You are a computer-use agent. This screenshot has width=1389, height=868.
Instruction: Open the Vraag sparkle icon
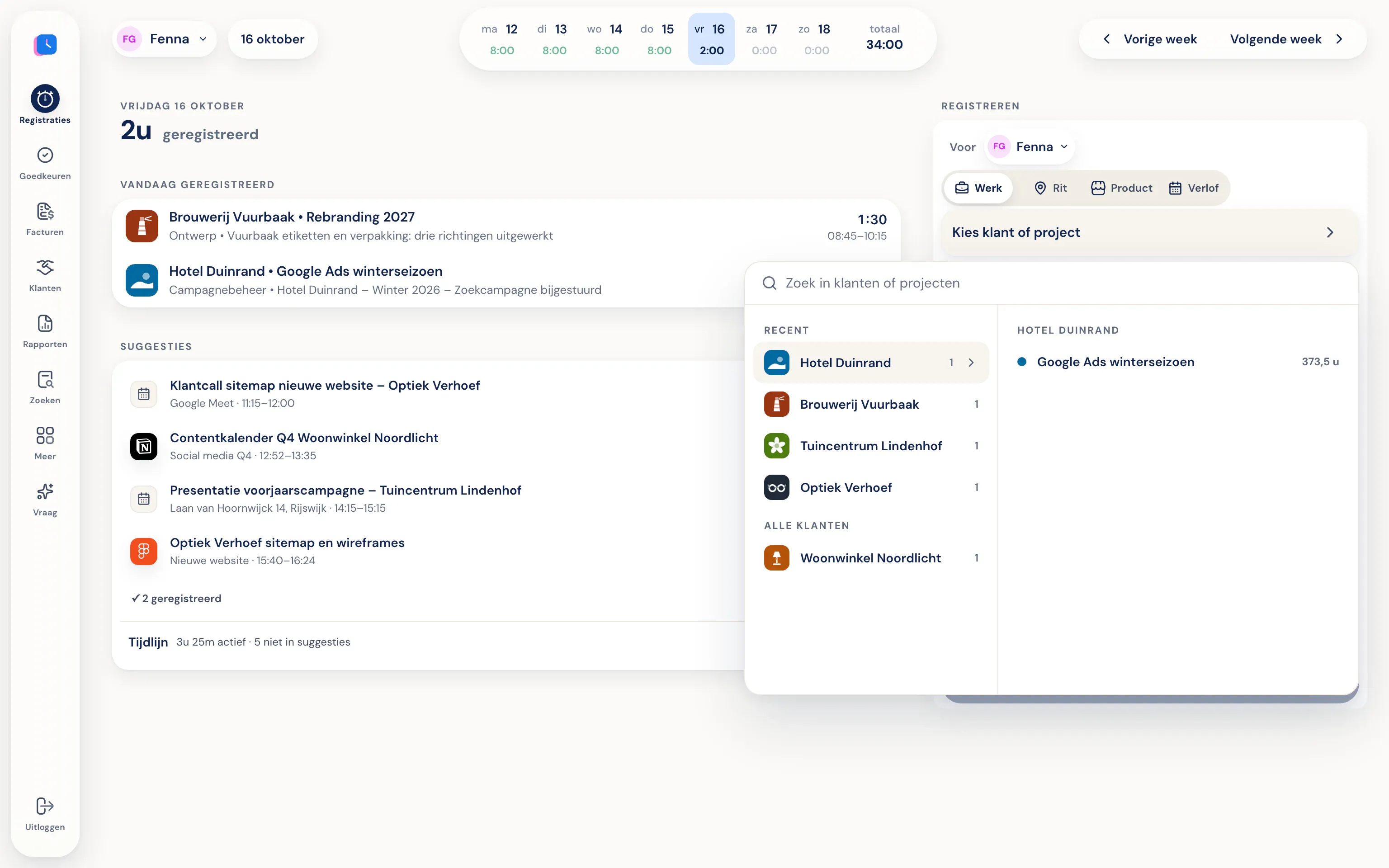(45, 491)
